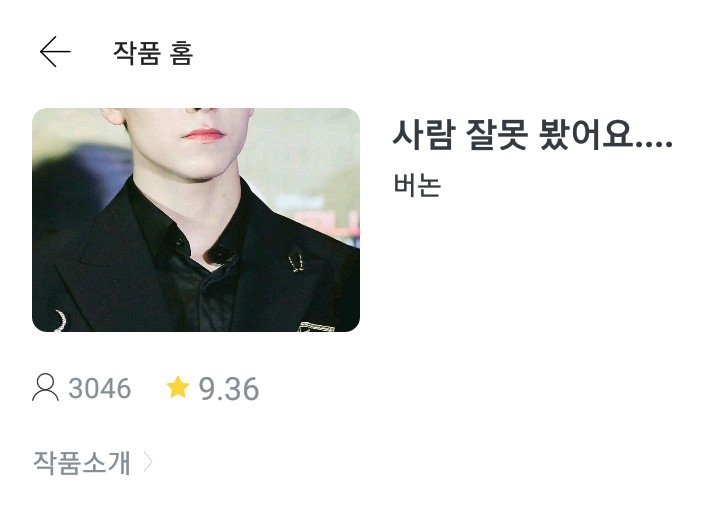Return to the previous screen via back arrow

coord(55,52)
